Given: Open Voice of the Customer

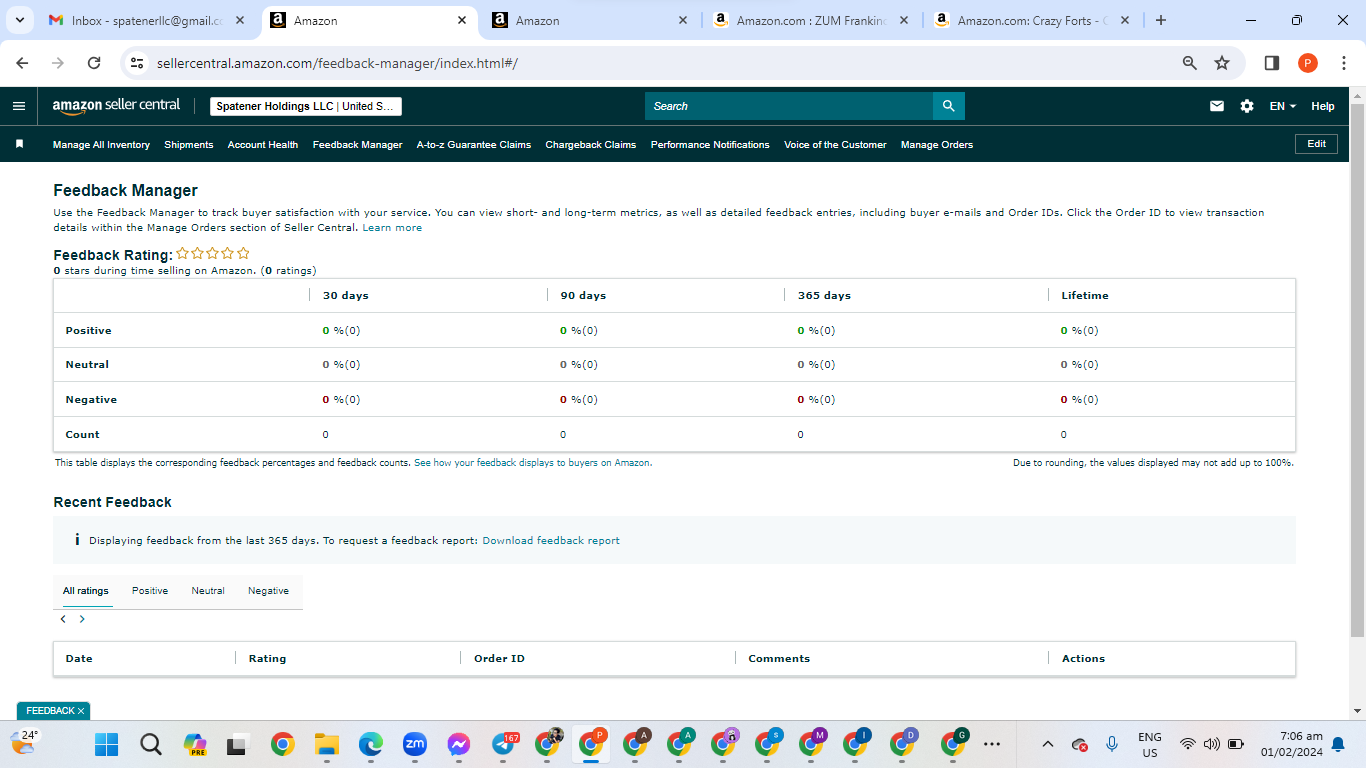Looking at the screenshot, I should tap(835, 145).
